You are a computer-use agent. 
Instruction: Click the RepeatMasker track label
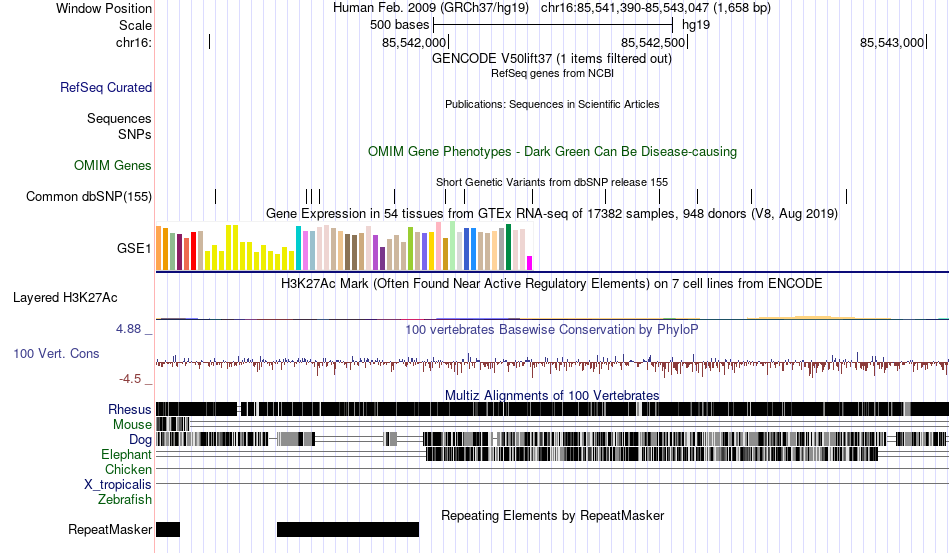click(110, 529)
